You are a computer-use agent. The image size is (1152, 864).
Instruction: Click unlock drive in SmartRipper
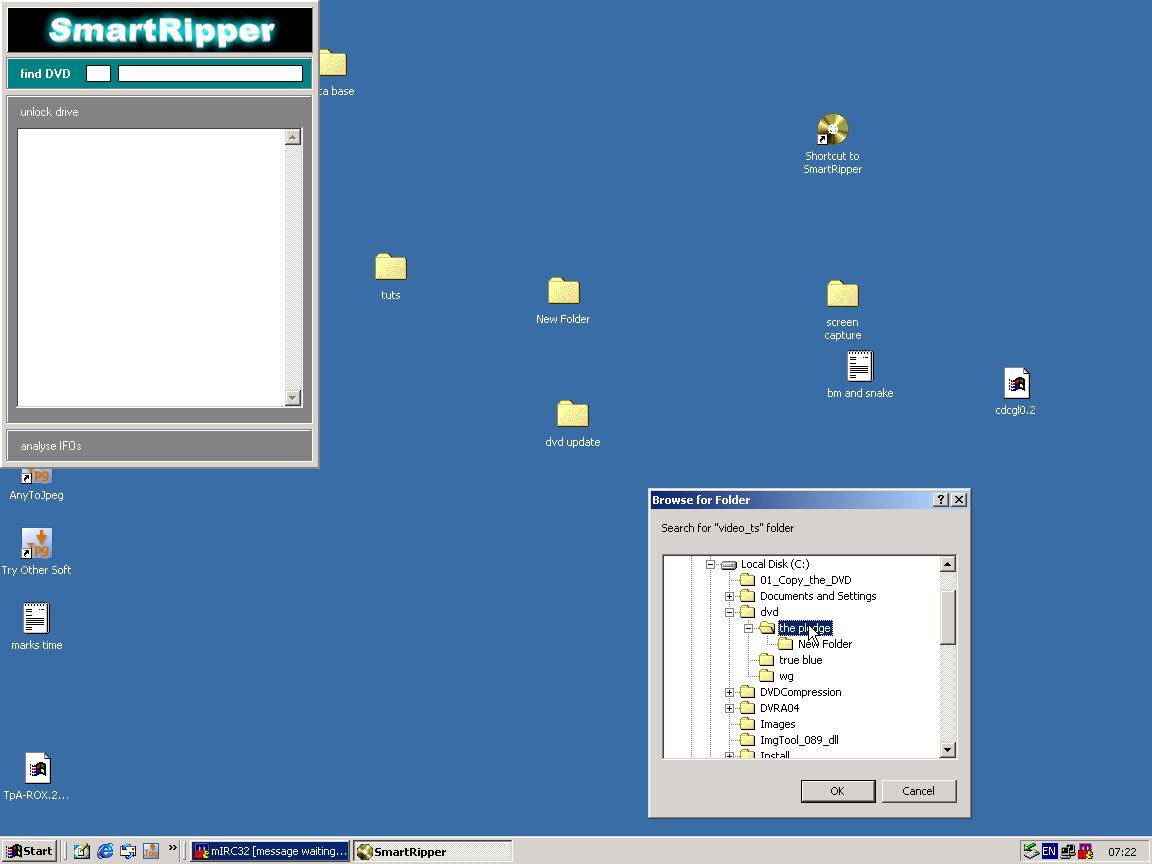[x=49, y=112]
